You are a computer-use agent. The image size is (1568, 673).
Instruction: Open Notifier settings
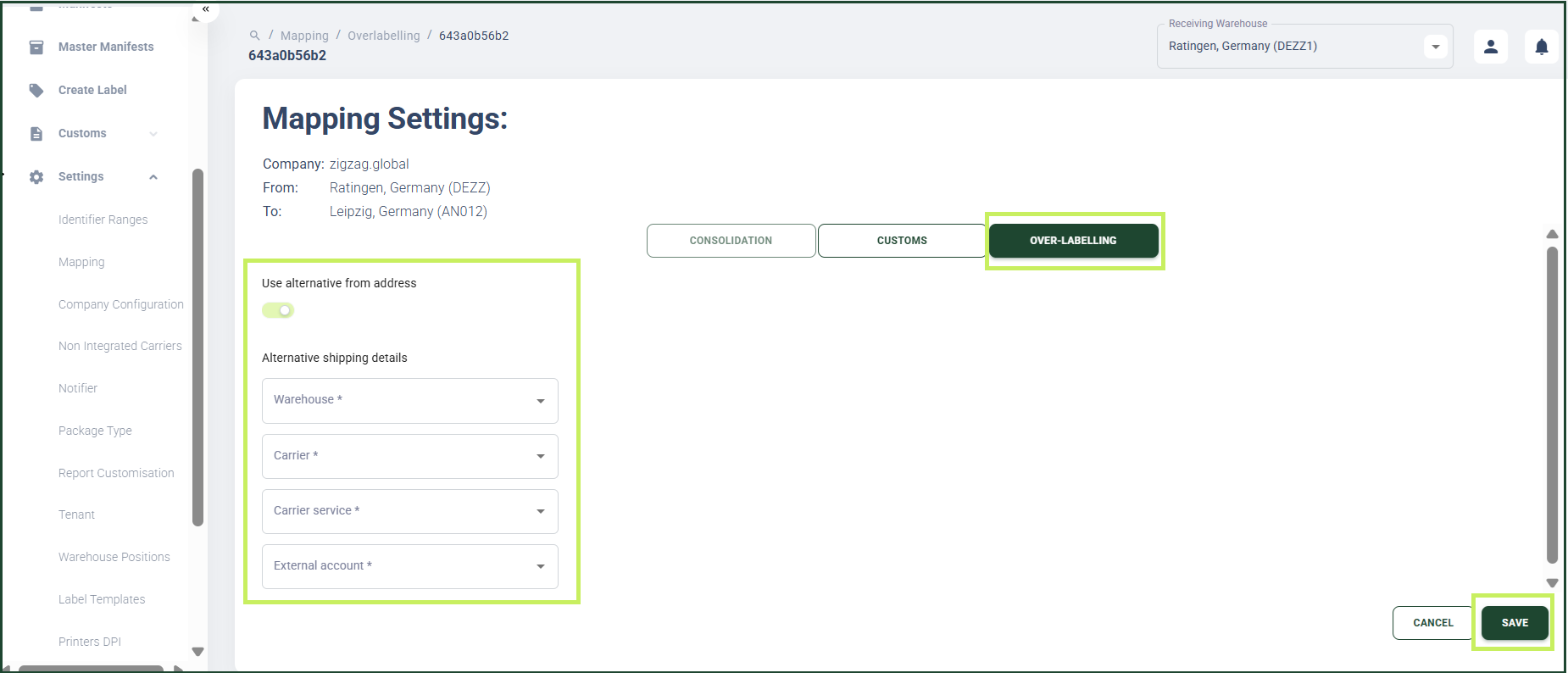coord(78,388)
